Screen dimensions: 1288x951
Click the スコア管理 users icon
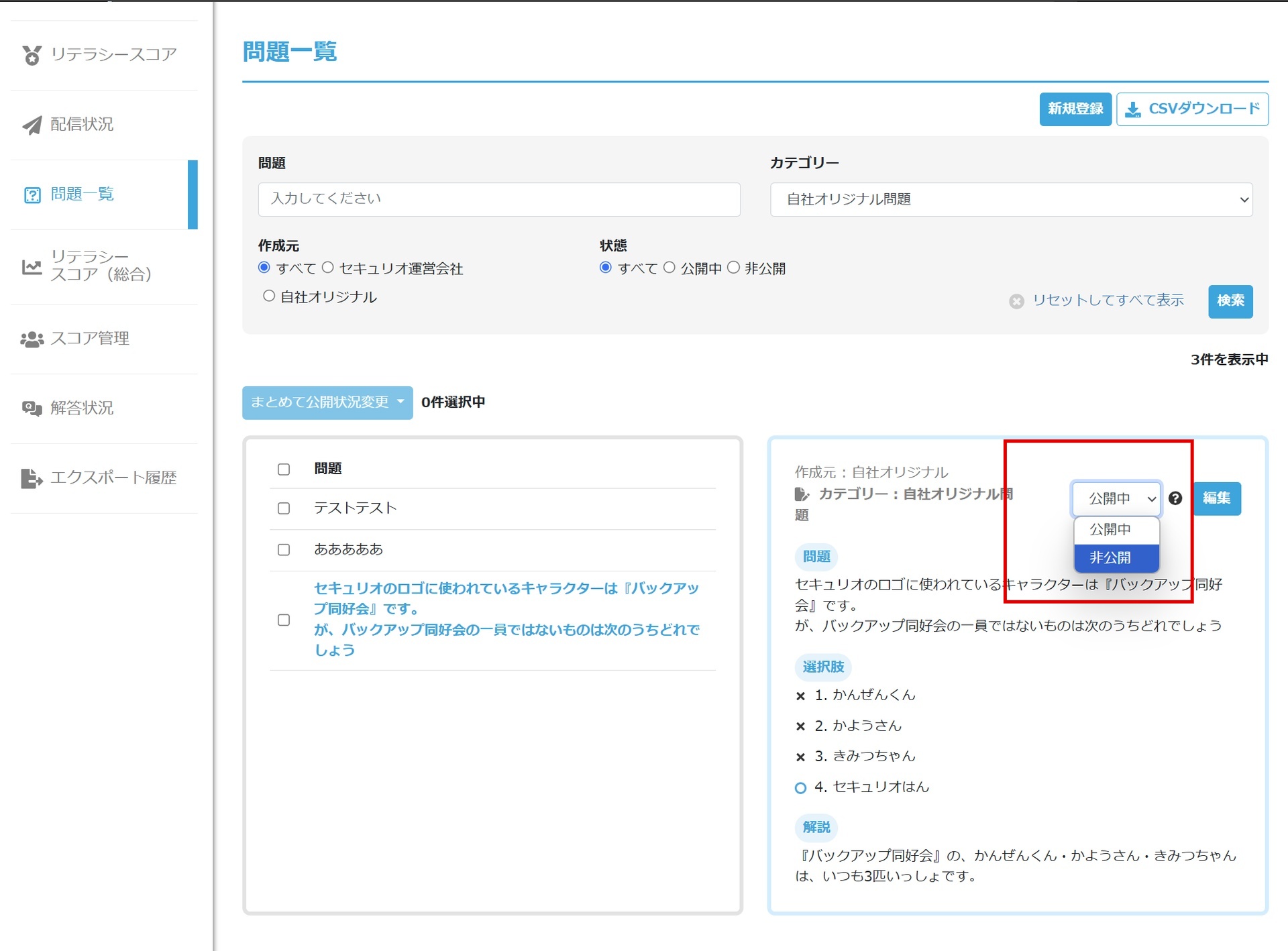(x=32, y=339)
